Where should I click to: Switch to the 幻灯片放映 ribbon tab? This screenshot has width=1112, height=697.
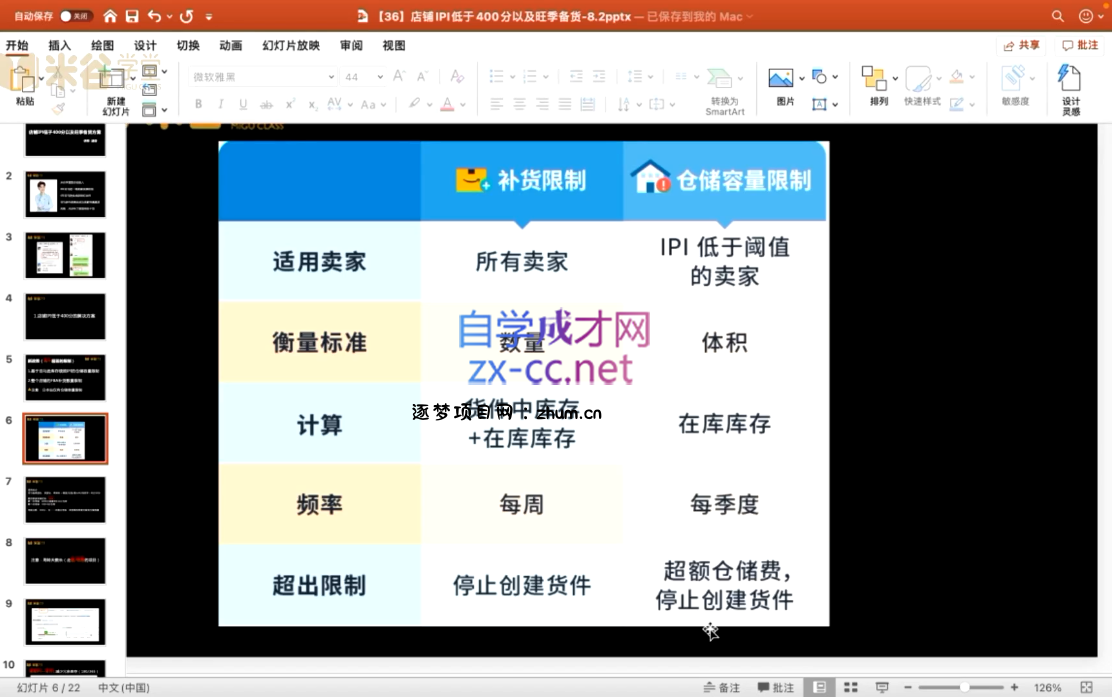pyautogui.click(x=291, y=46)
